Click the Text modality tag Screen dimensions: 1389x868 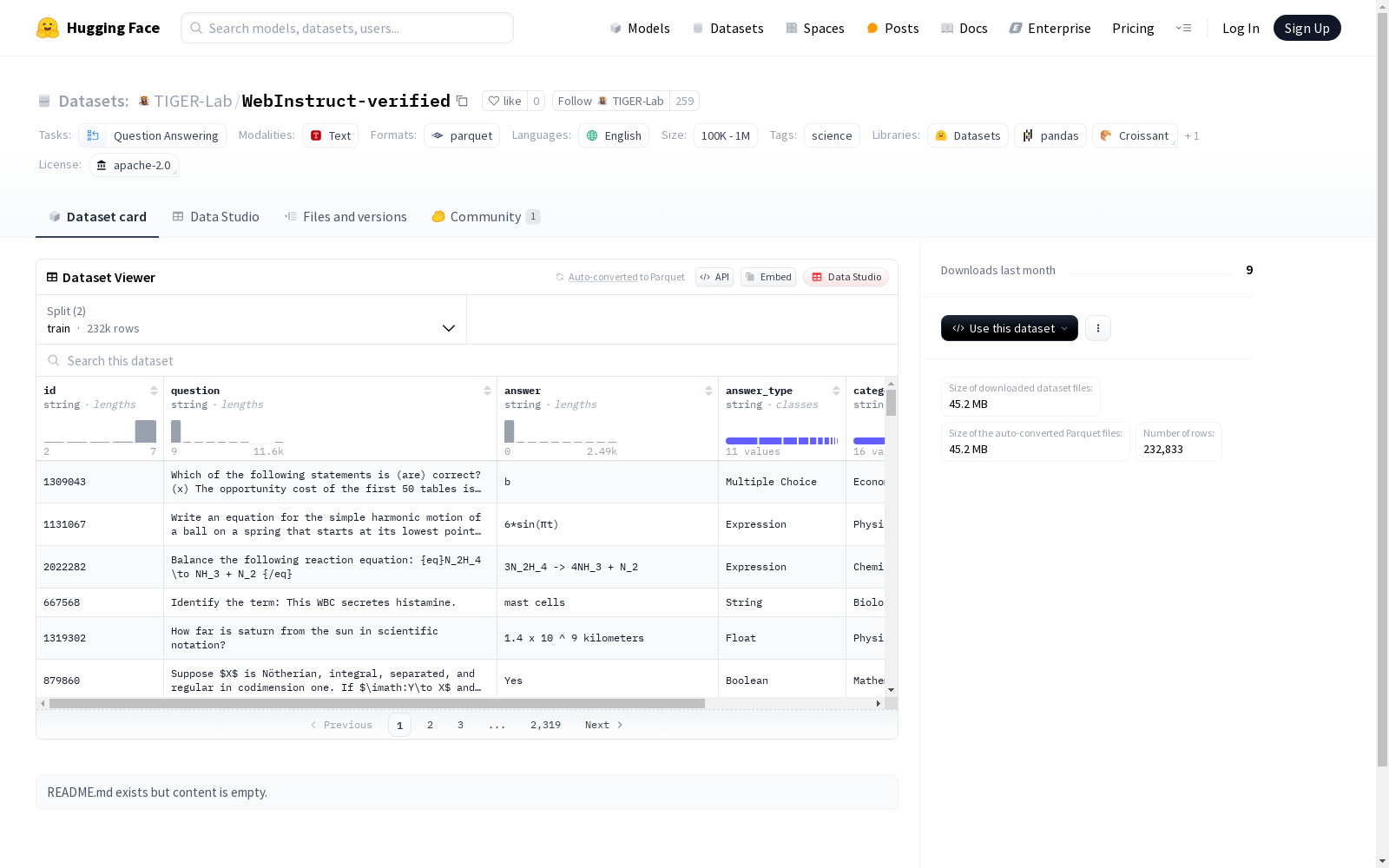[331, 135]
